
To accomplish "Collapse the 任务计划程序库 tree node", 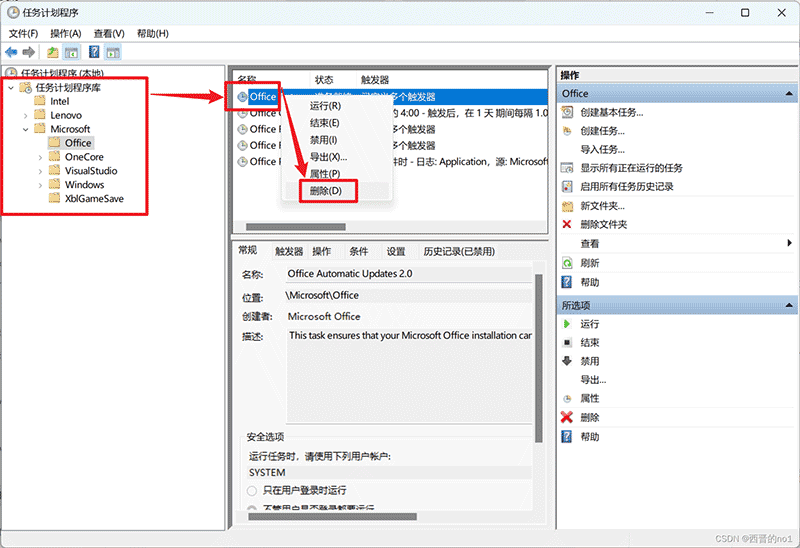I will coord(11,88).
